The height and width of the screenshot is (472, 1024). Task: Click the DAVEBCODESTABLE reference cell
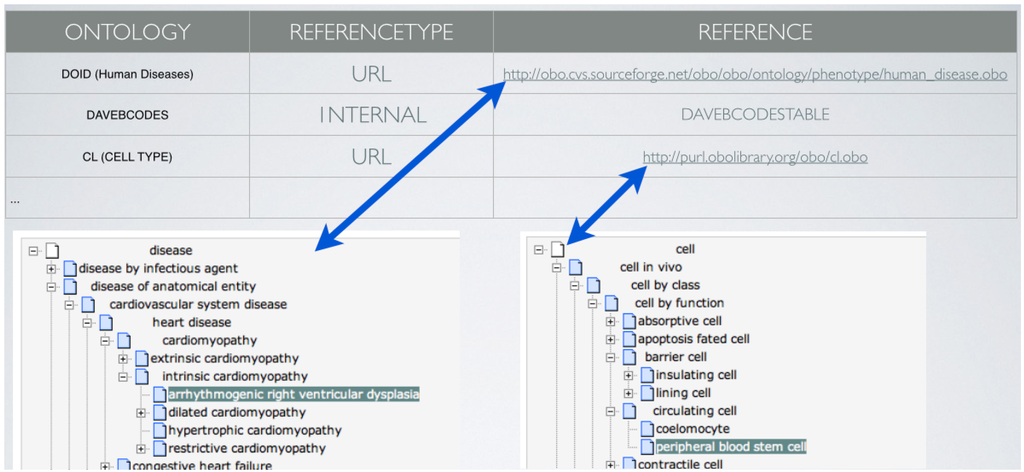[x=755, y=115]
